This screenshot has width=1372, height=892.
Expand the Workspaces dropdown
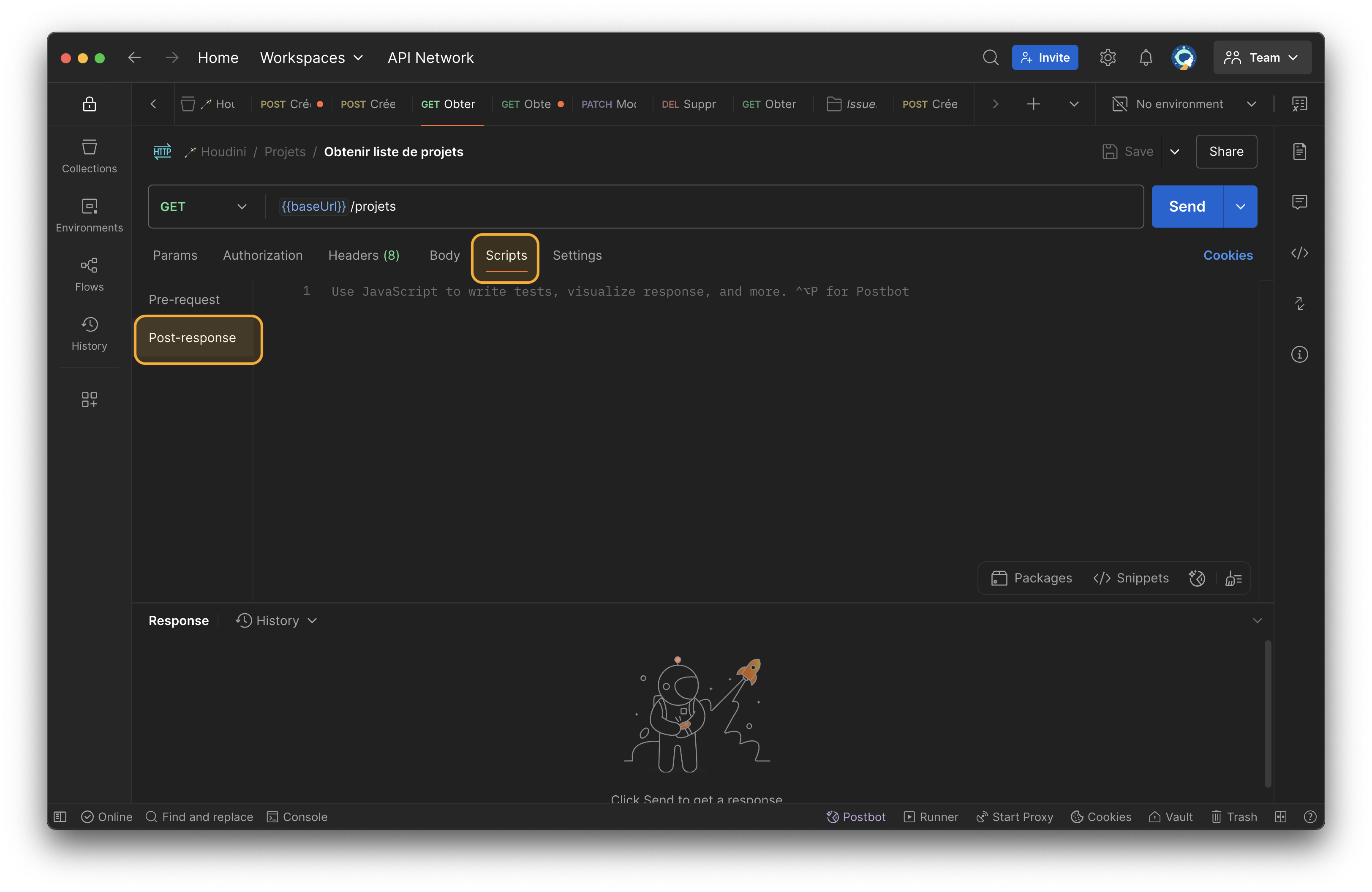tap(311, 57)
